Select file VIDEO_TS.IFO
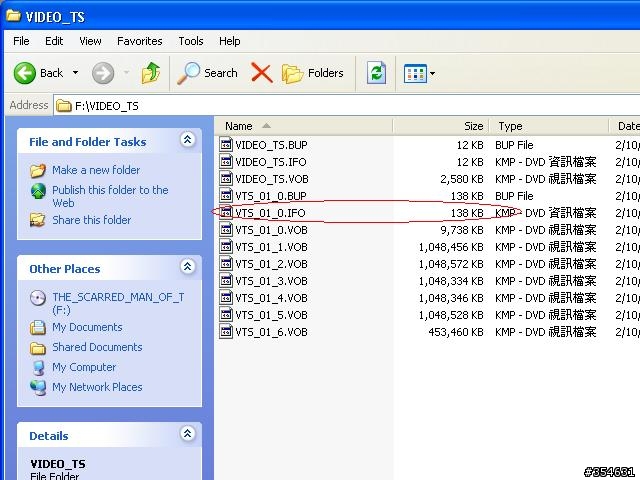The width and height of the screenshot is (640, 480). point(271,162)
